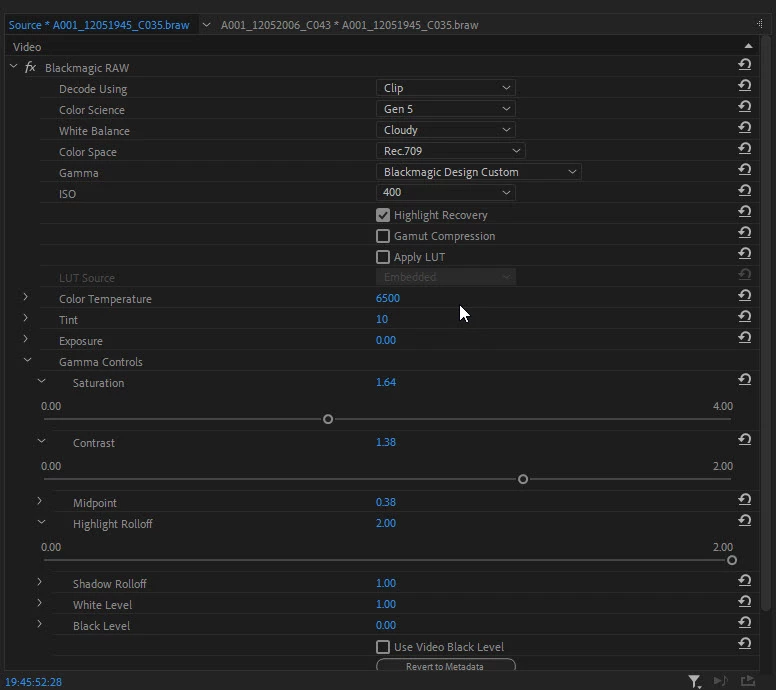776x690 pixels.
Task: Reset the Decode Using parameter
Action: 744,86
